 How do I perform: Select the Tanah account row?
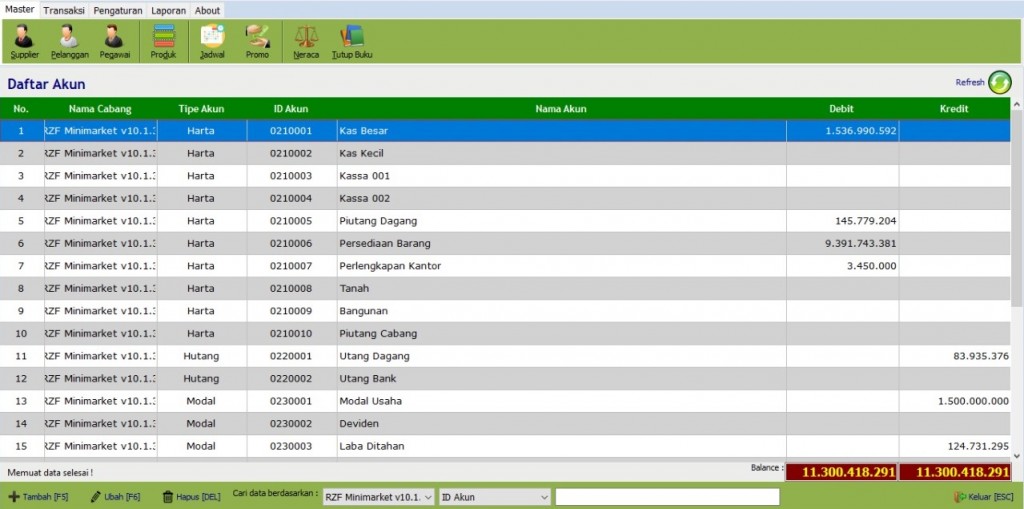[505, 288]
